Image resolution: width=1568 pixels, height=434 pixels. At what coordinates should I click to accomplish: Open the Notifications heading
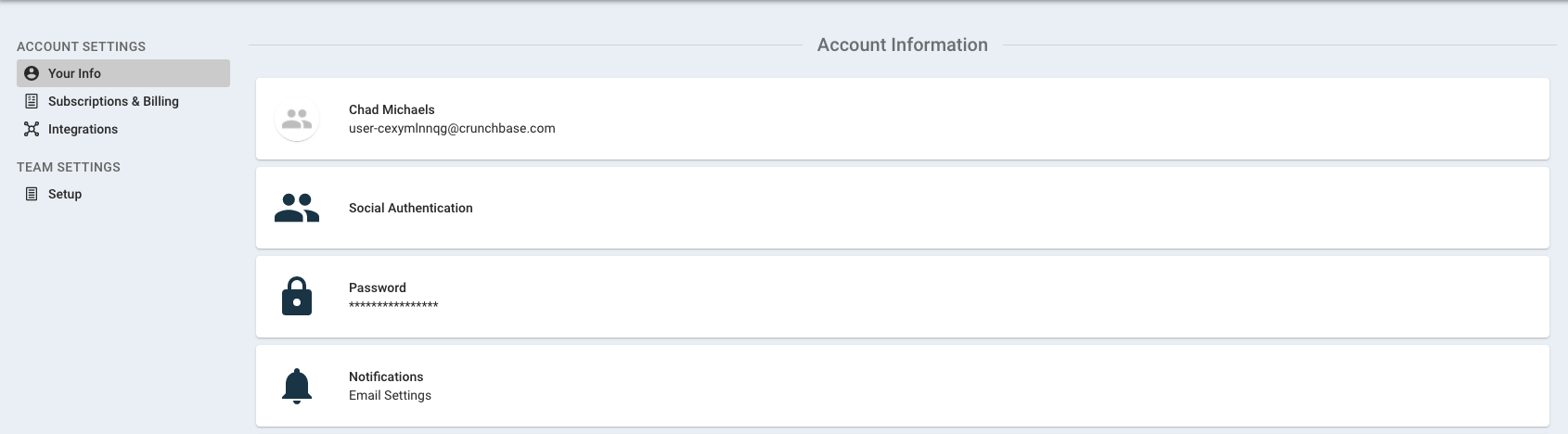pyautogui.click(x=386, y=377)
